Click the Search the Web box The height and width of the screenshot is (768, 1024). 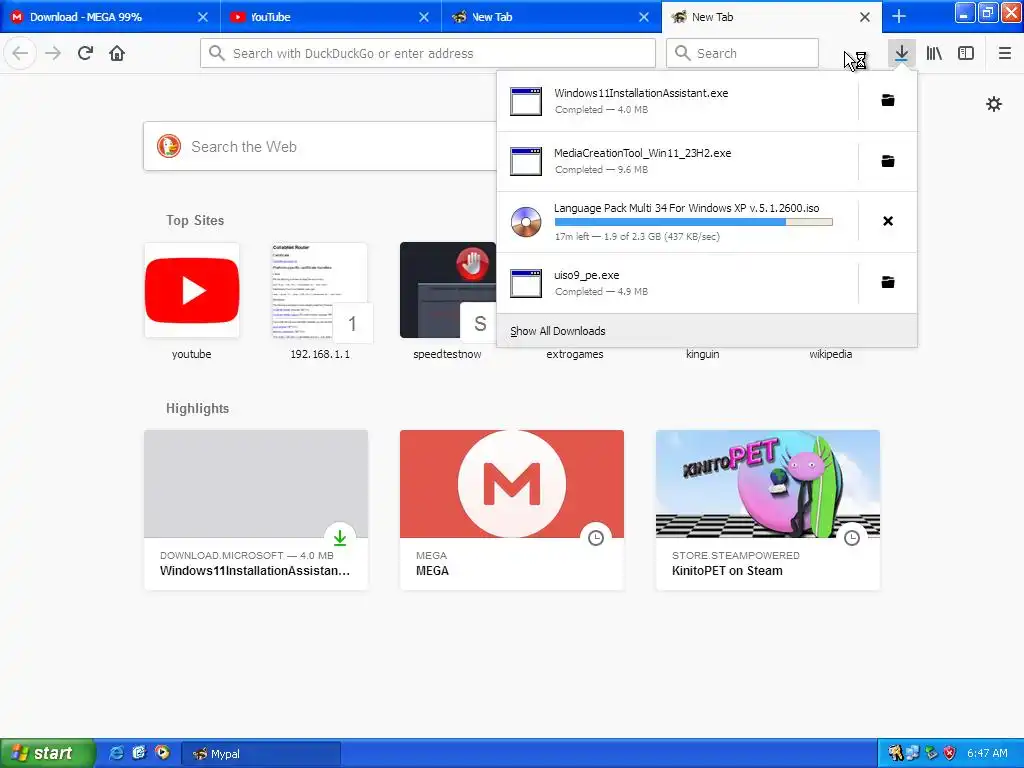[320, 146]
